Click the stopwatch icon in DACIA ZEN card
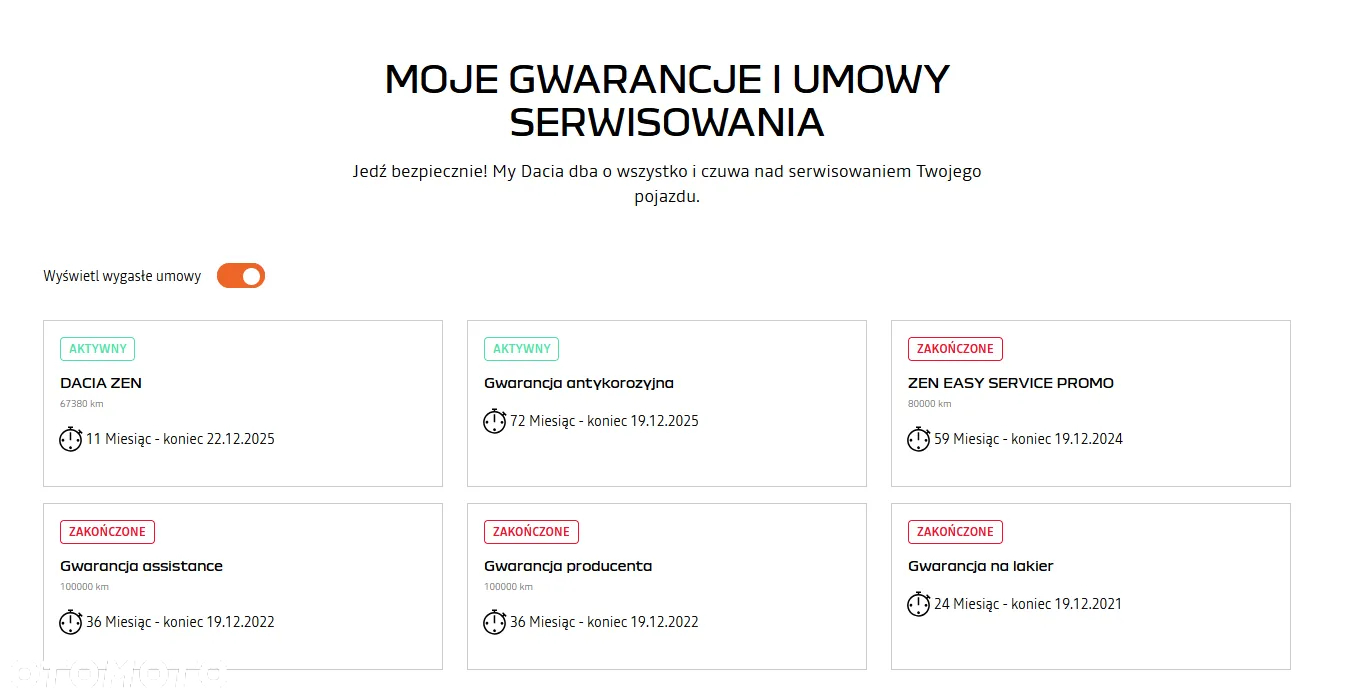 point(70,439)
